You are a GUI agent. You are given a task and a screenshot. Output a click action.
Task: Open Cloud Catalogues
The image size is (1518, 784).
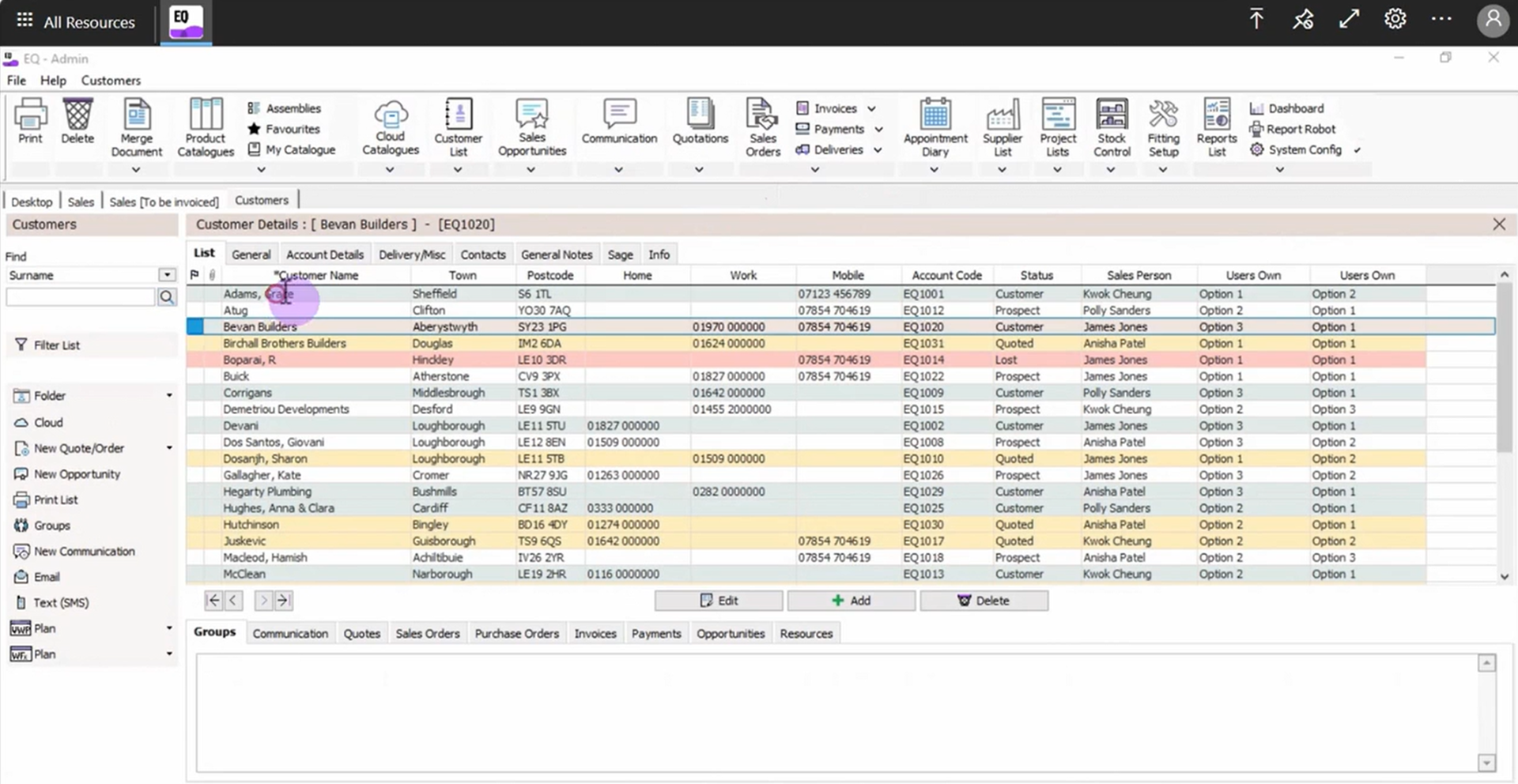391,127
